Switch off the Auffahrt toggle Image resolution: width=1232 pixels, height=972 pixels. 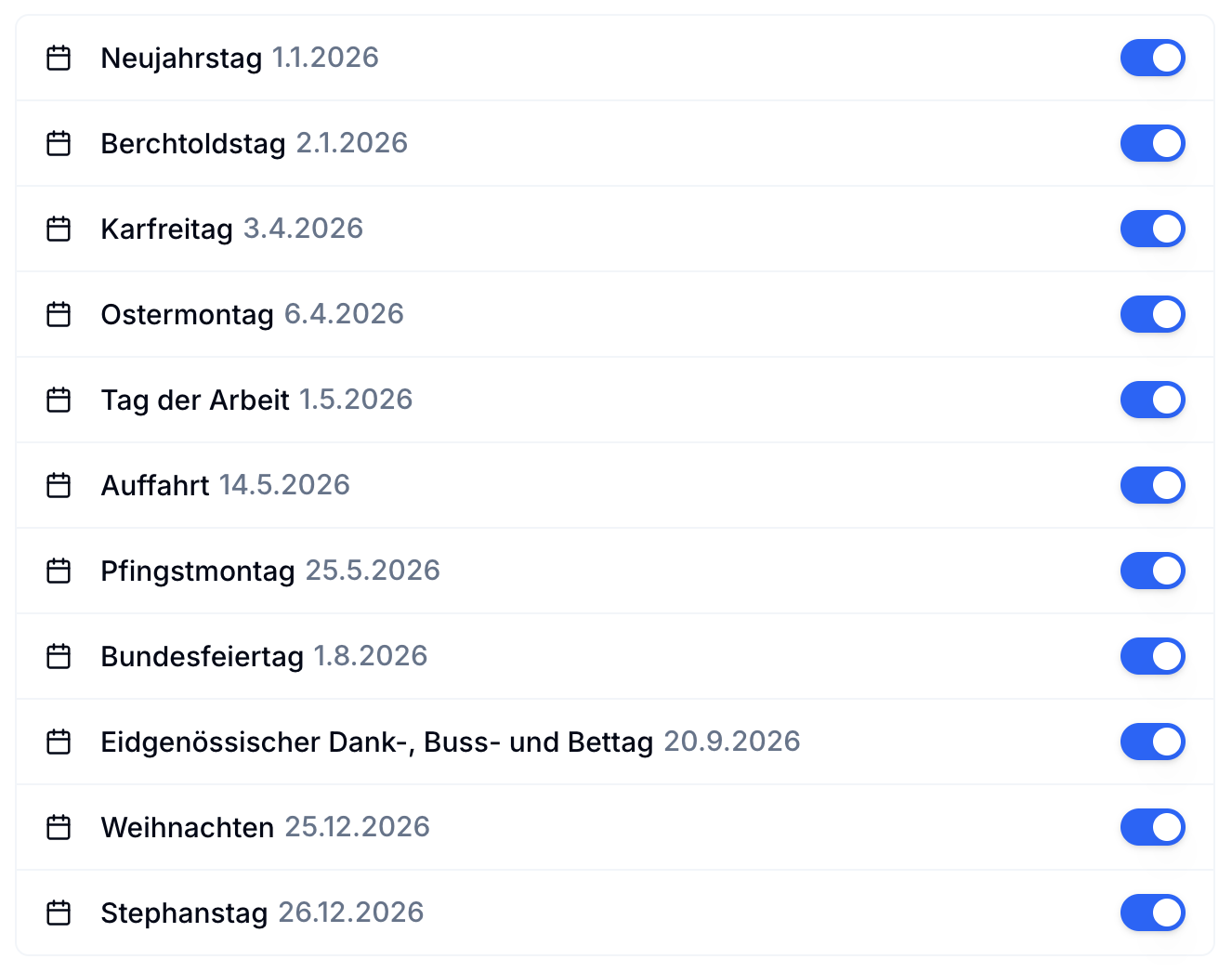[x=1152, y=485]
